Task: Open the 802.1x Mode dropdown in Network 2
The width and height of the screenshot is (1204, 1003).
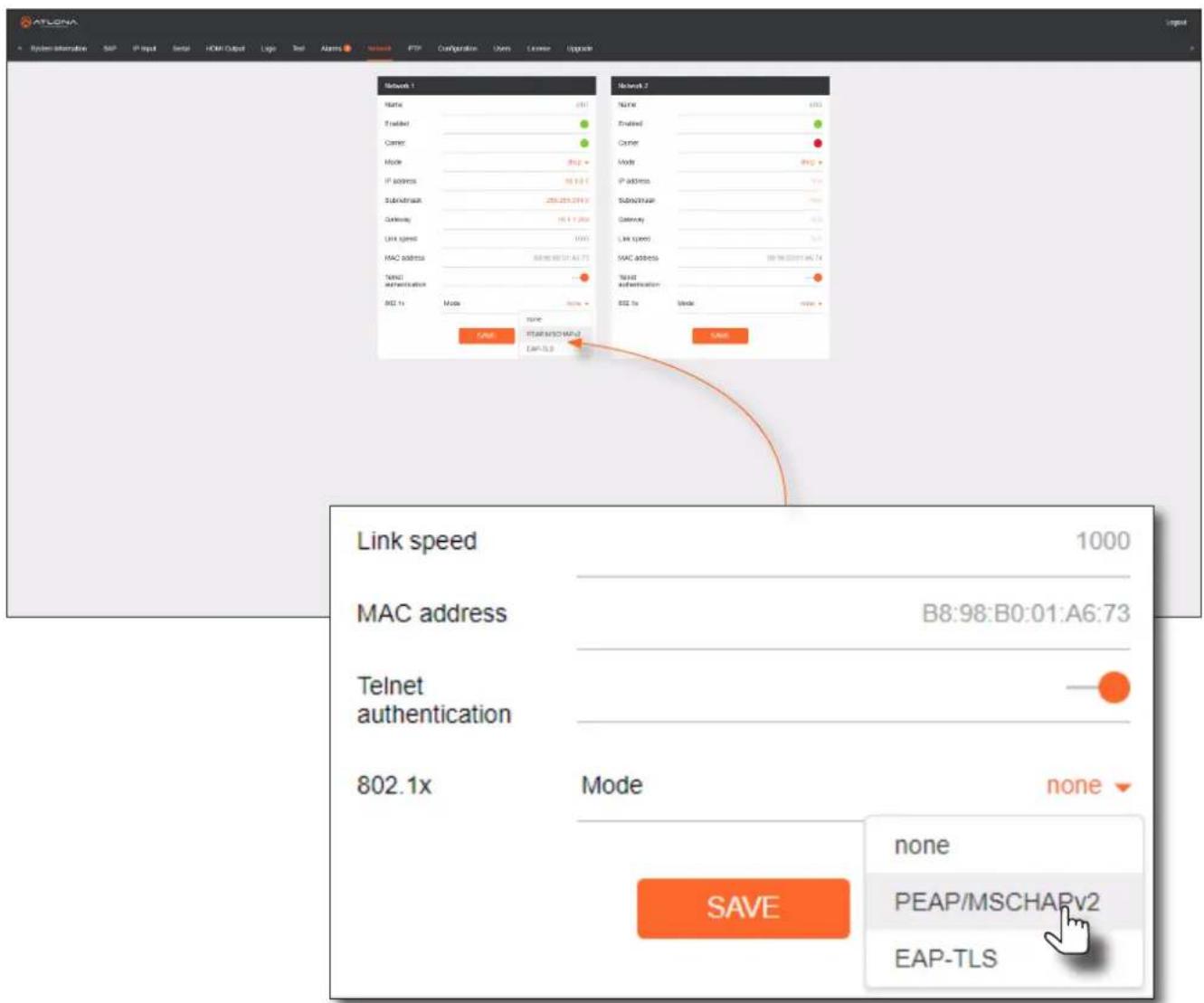Action: tap(811, 304)
